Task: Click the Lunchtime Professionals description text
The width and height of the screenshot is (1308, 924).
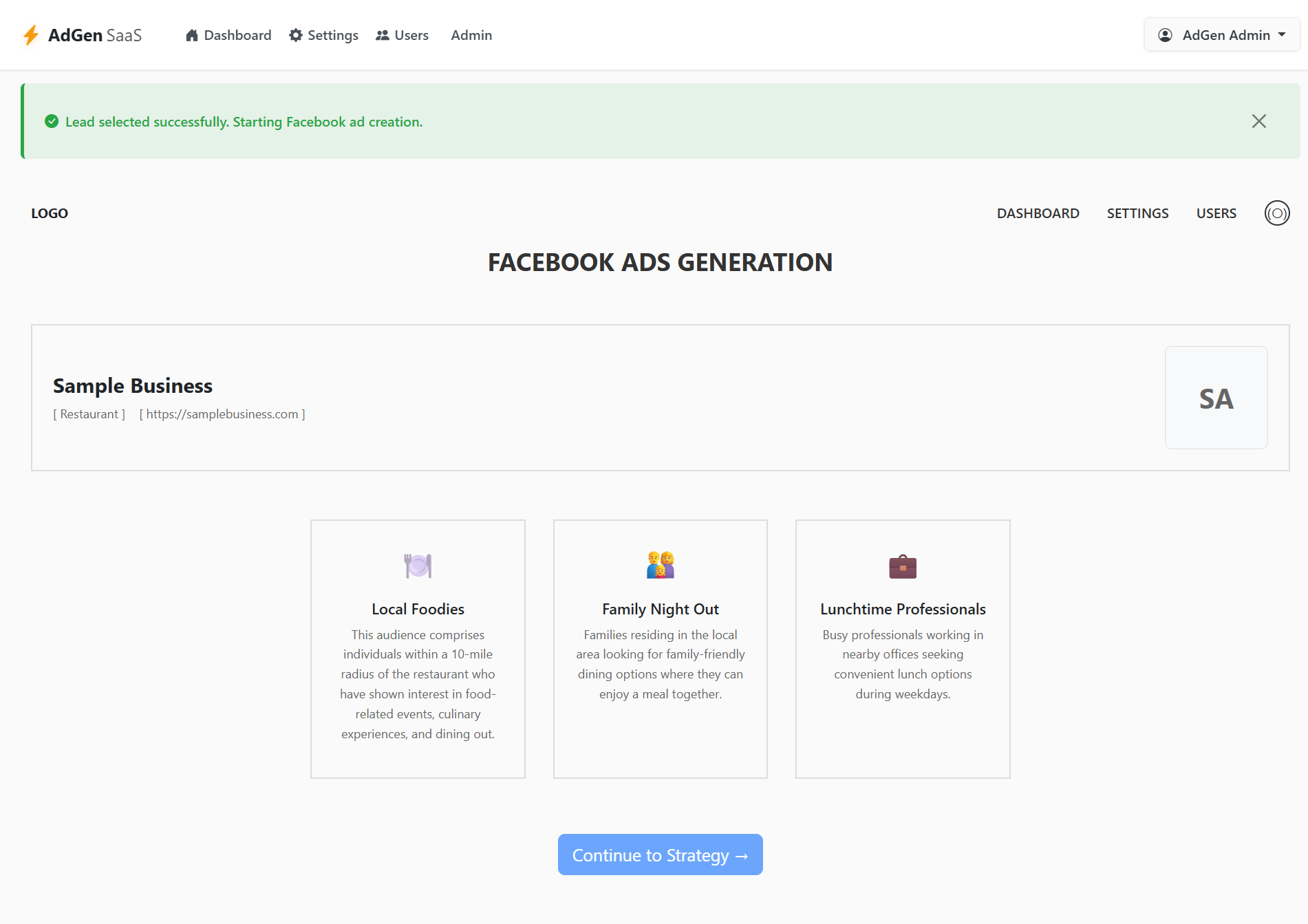Action: (x=903, y=664)
